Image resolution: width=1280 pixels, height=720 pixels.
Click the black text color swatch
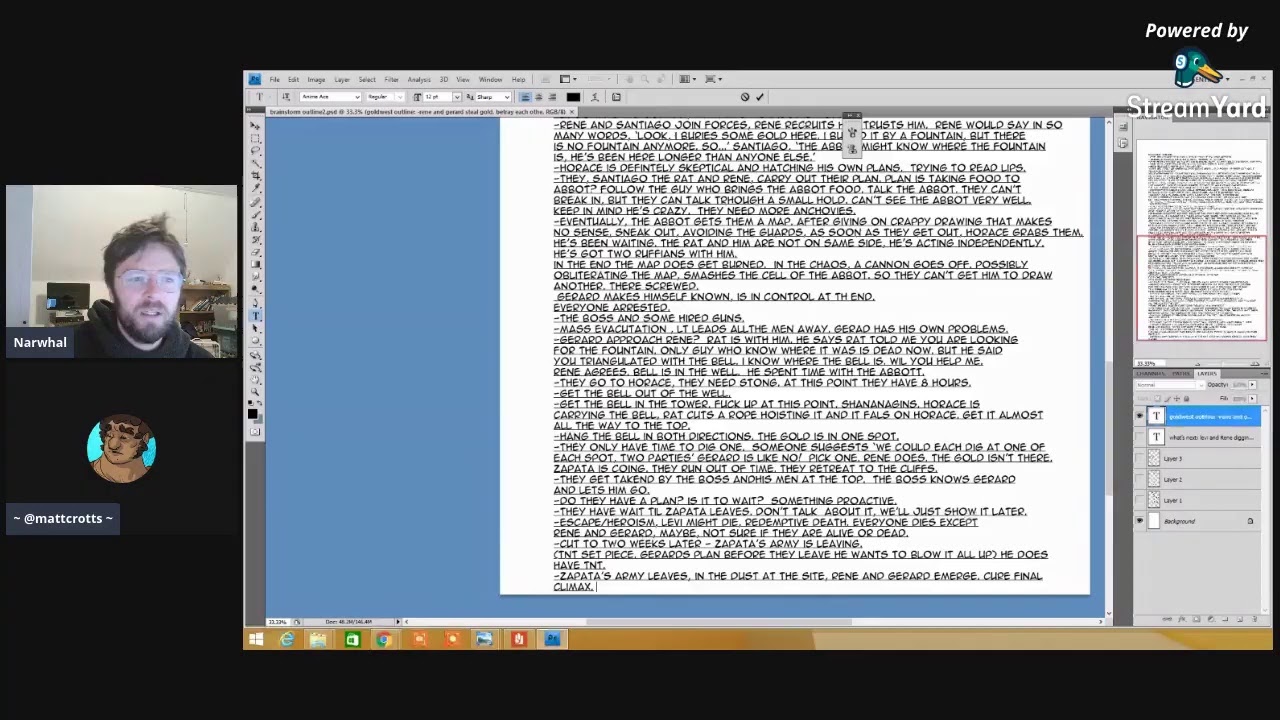(x=573, y=97)
